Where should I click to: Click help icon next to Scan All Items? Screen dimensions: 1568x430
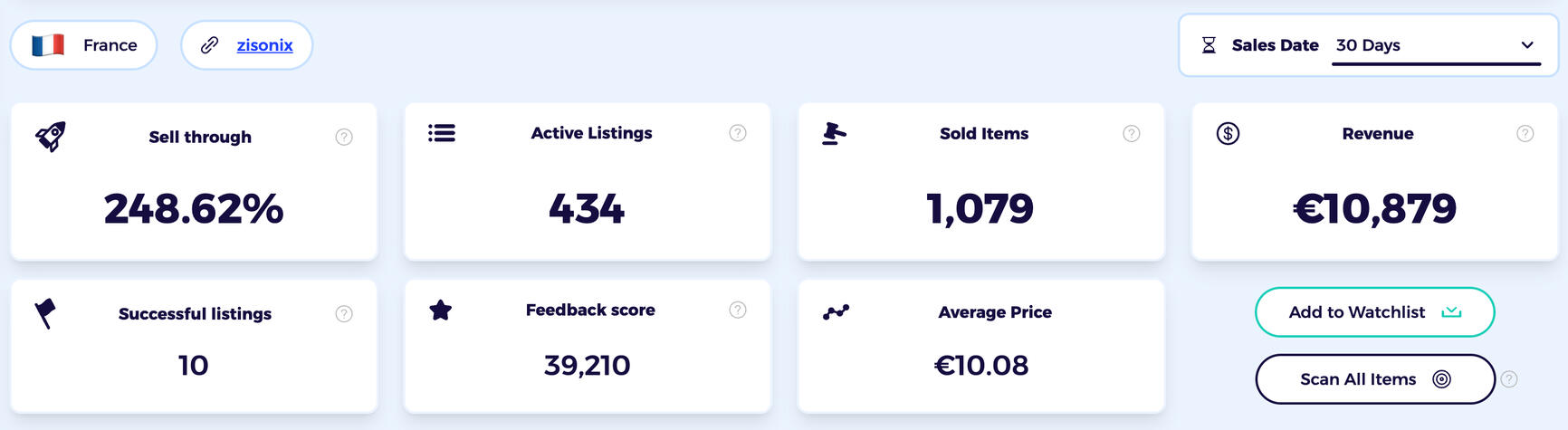click(1509, 379)
